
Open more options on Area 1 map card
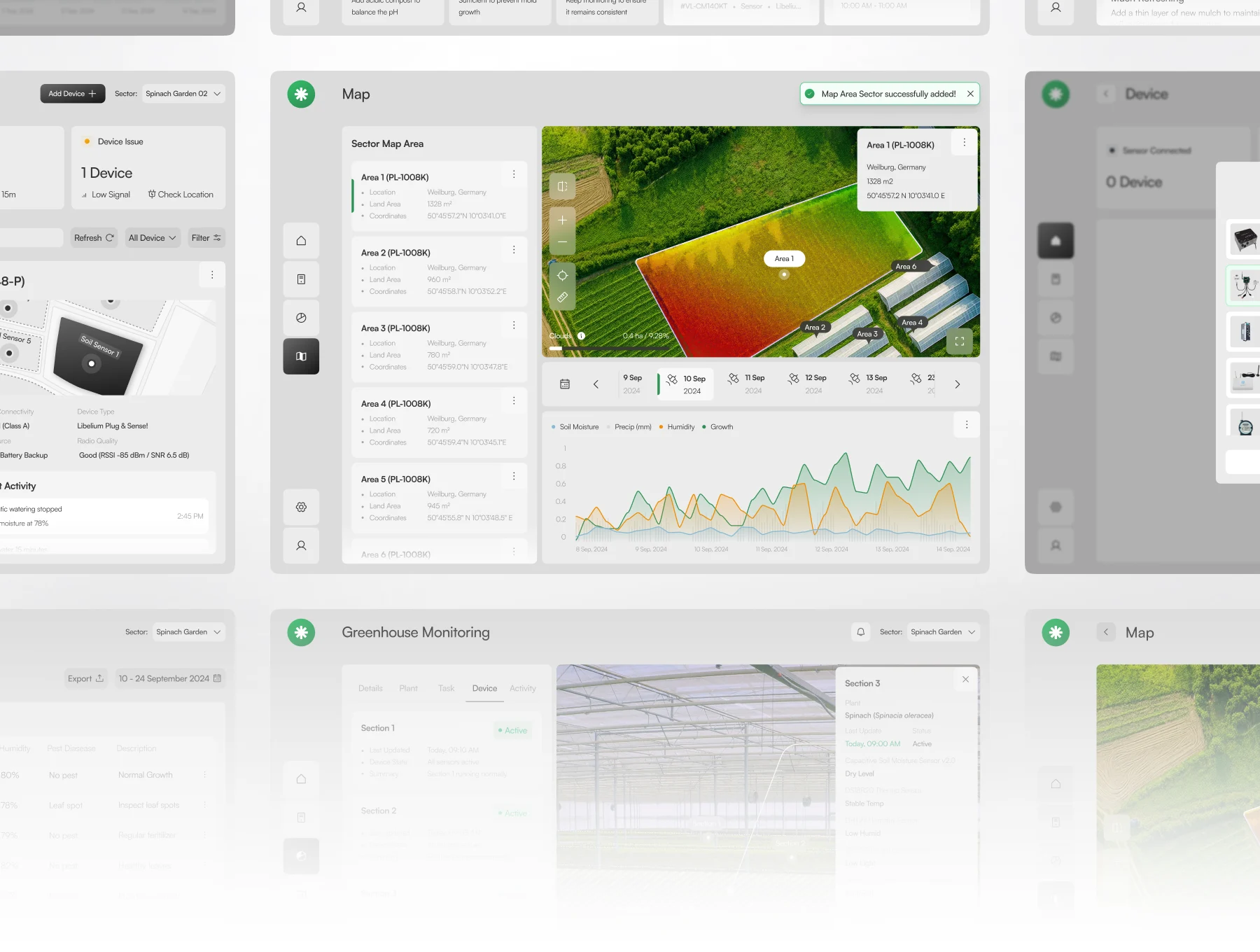coord(964,142)
